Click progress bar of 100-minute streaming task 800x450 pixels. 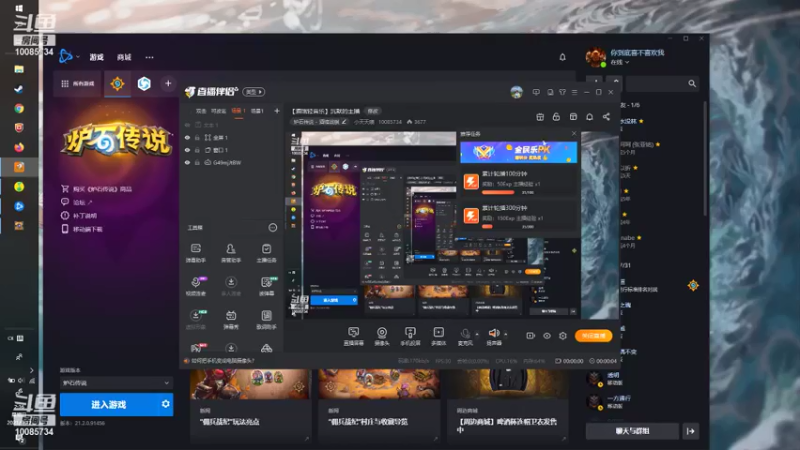point(498,192)
